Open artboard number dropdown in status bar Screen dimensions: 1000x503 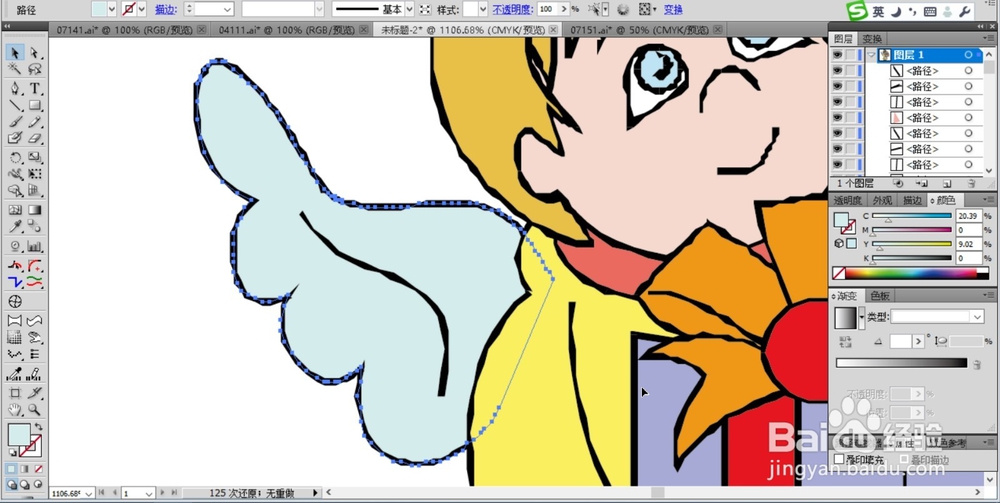149,493
